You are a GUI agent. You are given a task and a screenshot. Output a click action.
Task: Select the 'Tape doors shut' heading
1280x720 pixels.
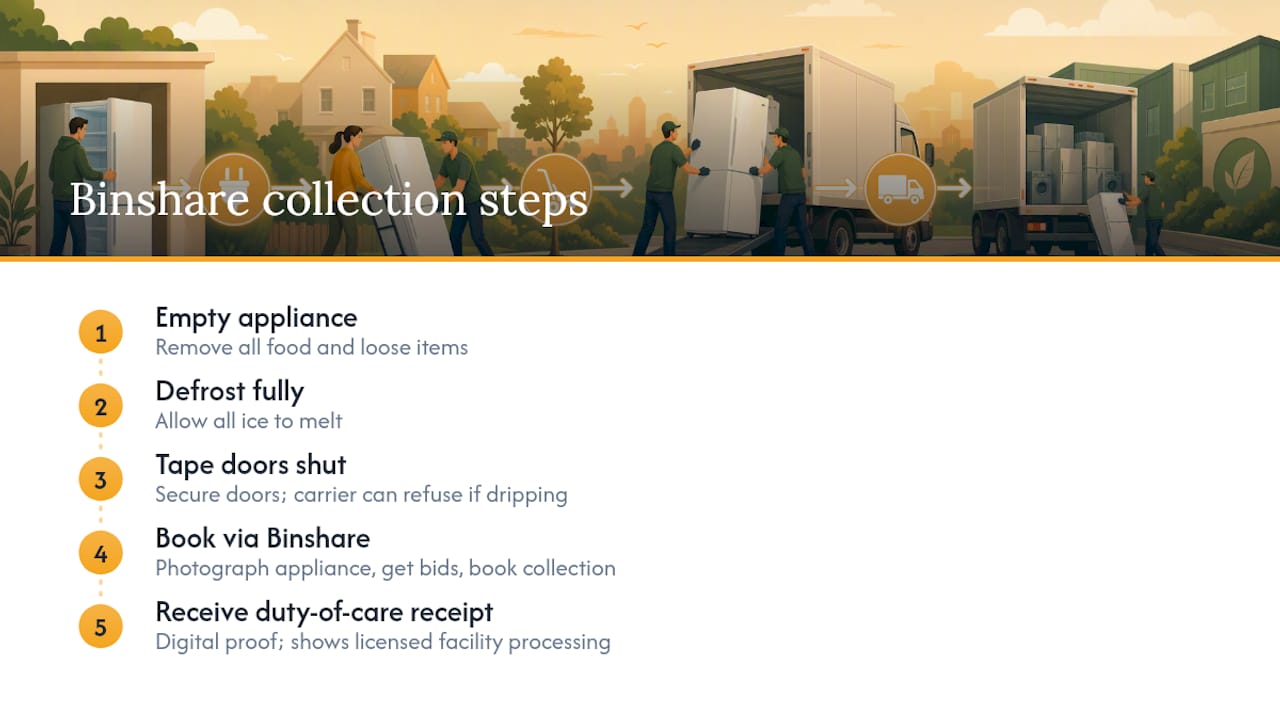pyautogui.click(x=251, y=465)
